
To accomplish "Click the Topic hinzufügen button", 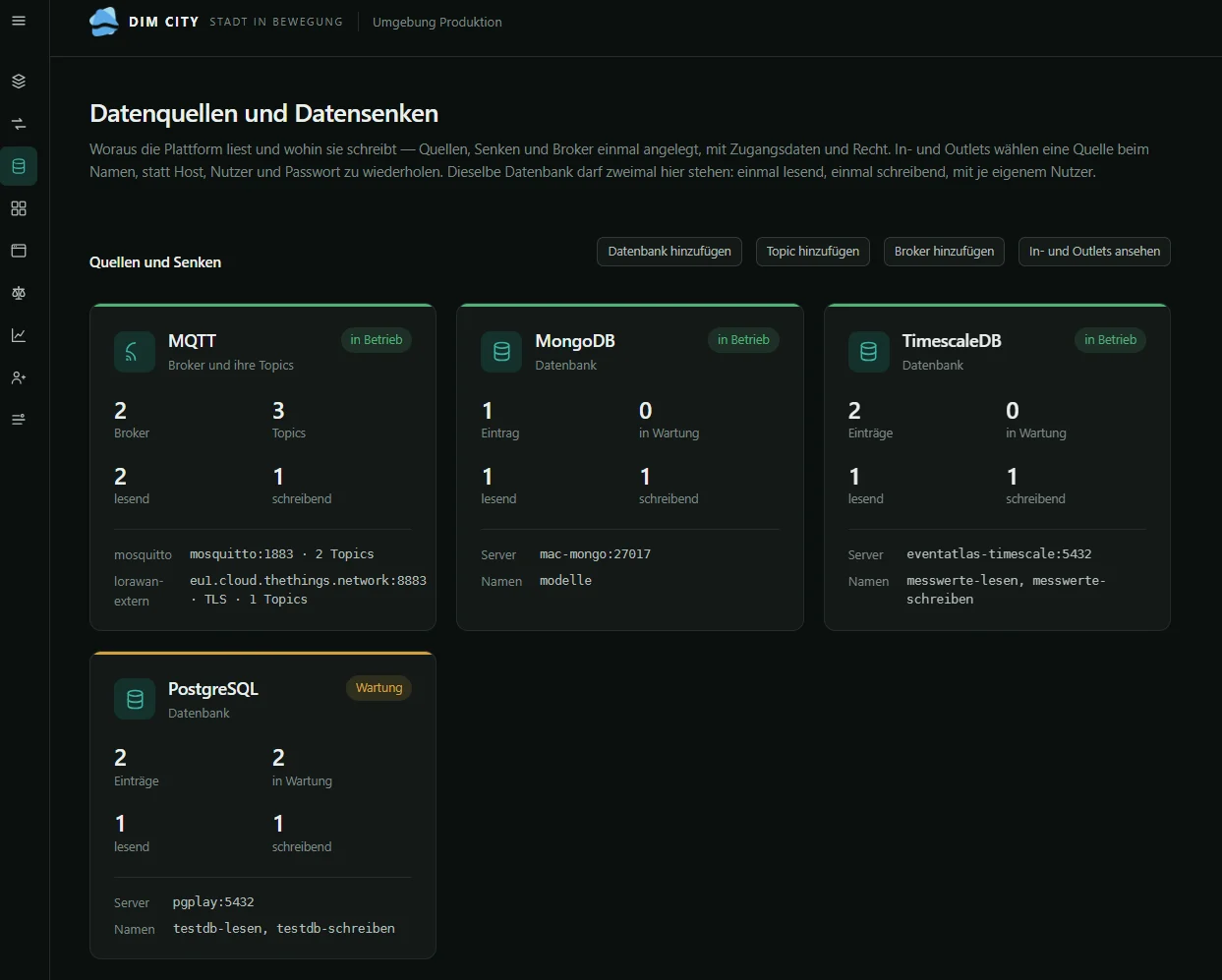I will [x=813, y=252].
